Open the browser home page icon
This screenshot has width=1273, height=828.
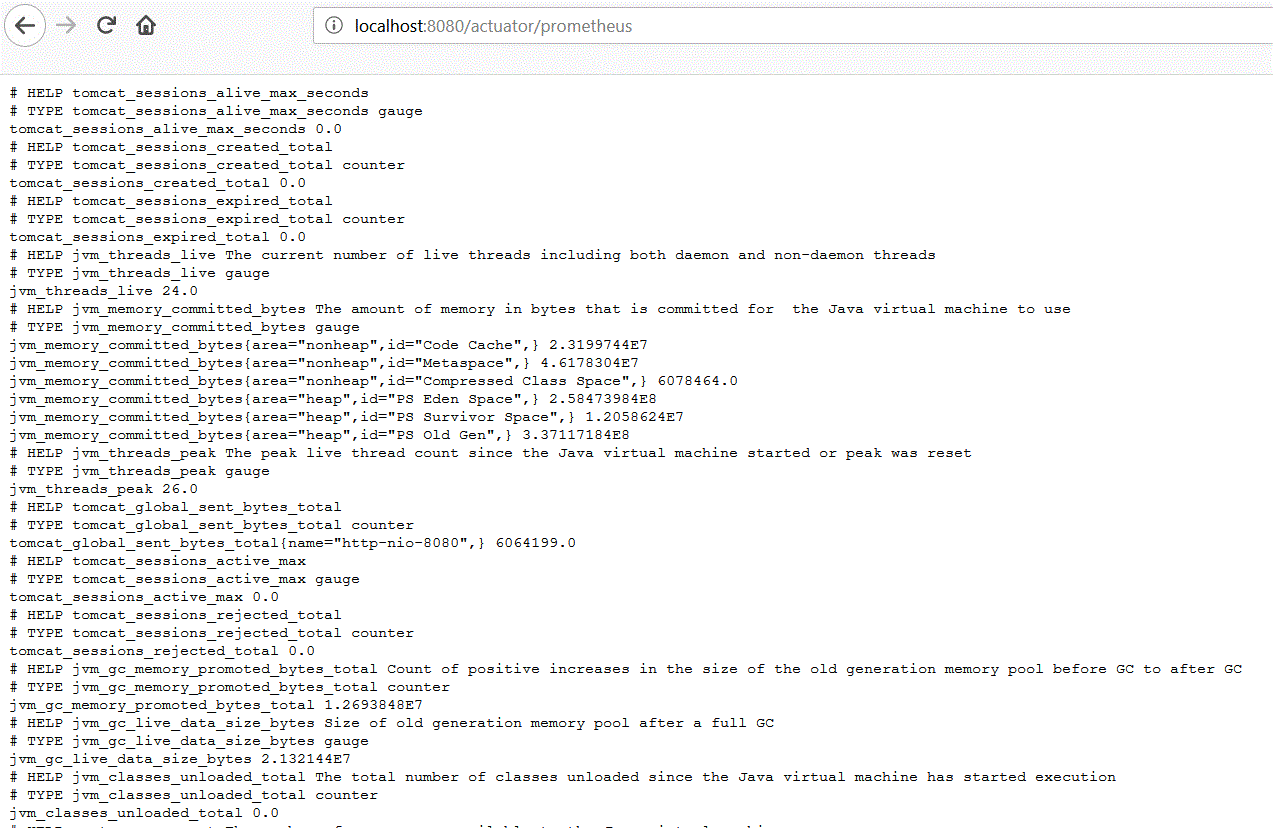click(145, 25)
